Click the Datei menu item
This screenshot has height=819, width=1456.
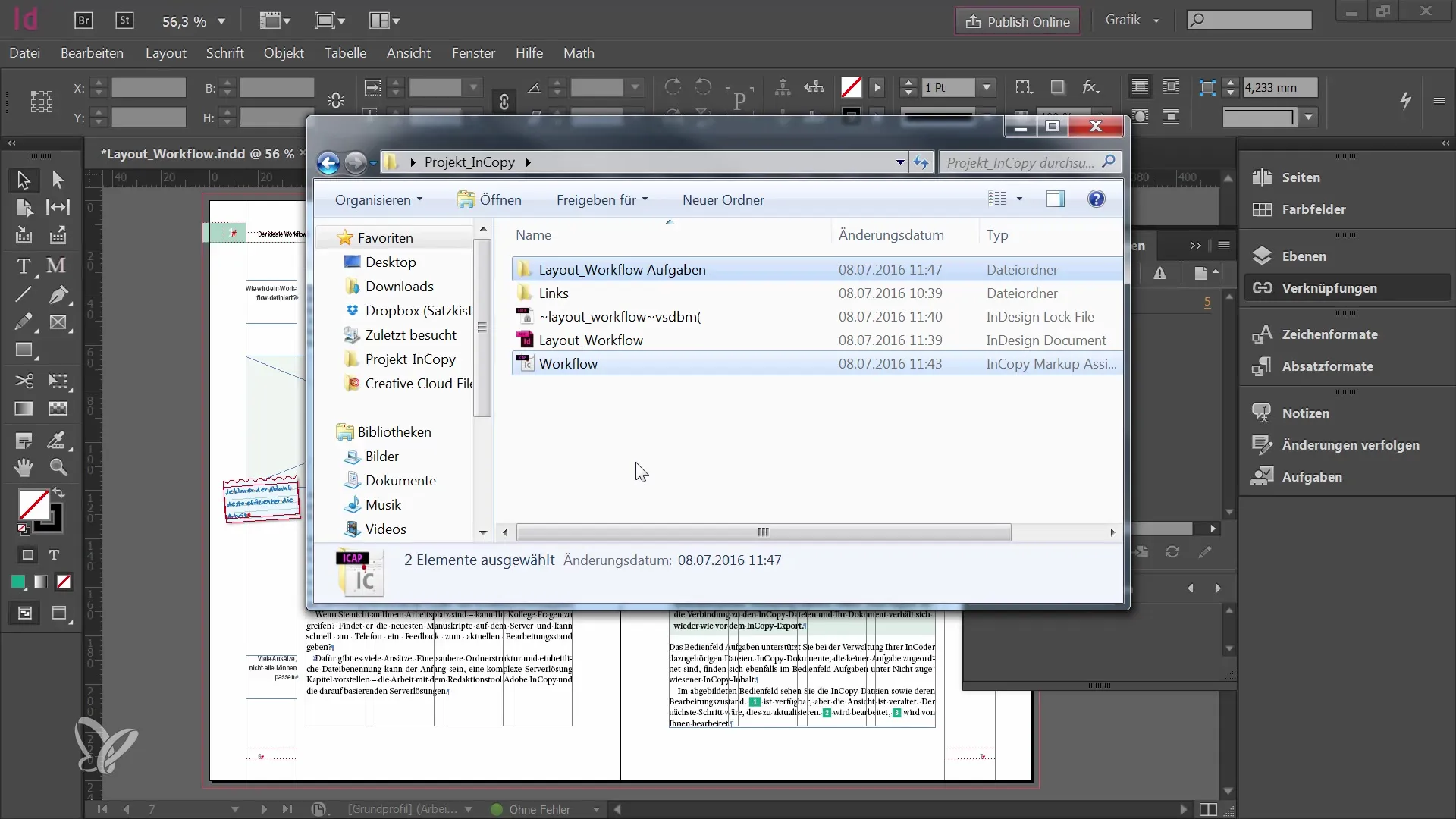(24, 53)
